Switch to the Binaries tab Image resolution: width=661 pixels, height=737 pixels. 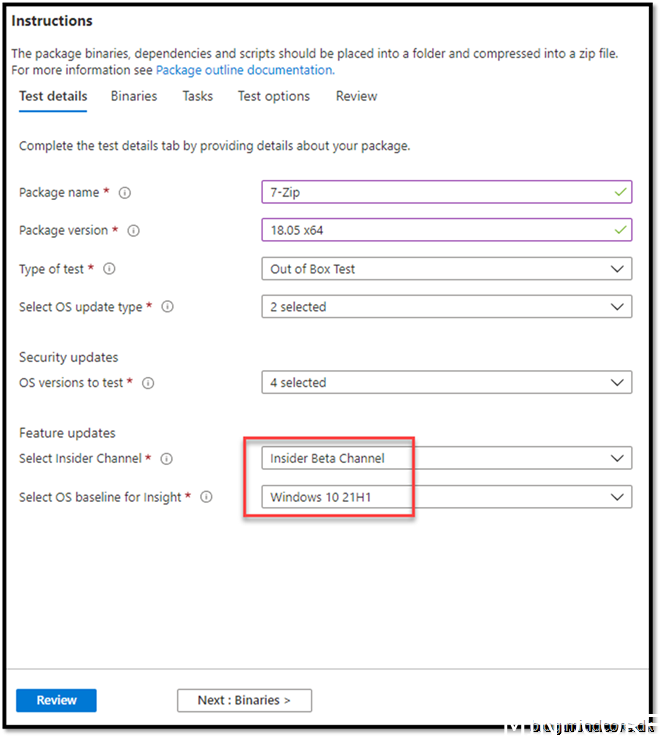[134, 96]
